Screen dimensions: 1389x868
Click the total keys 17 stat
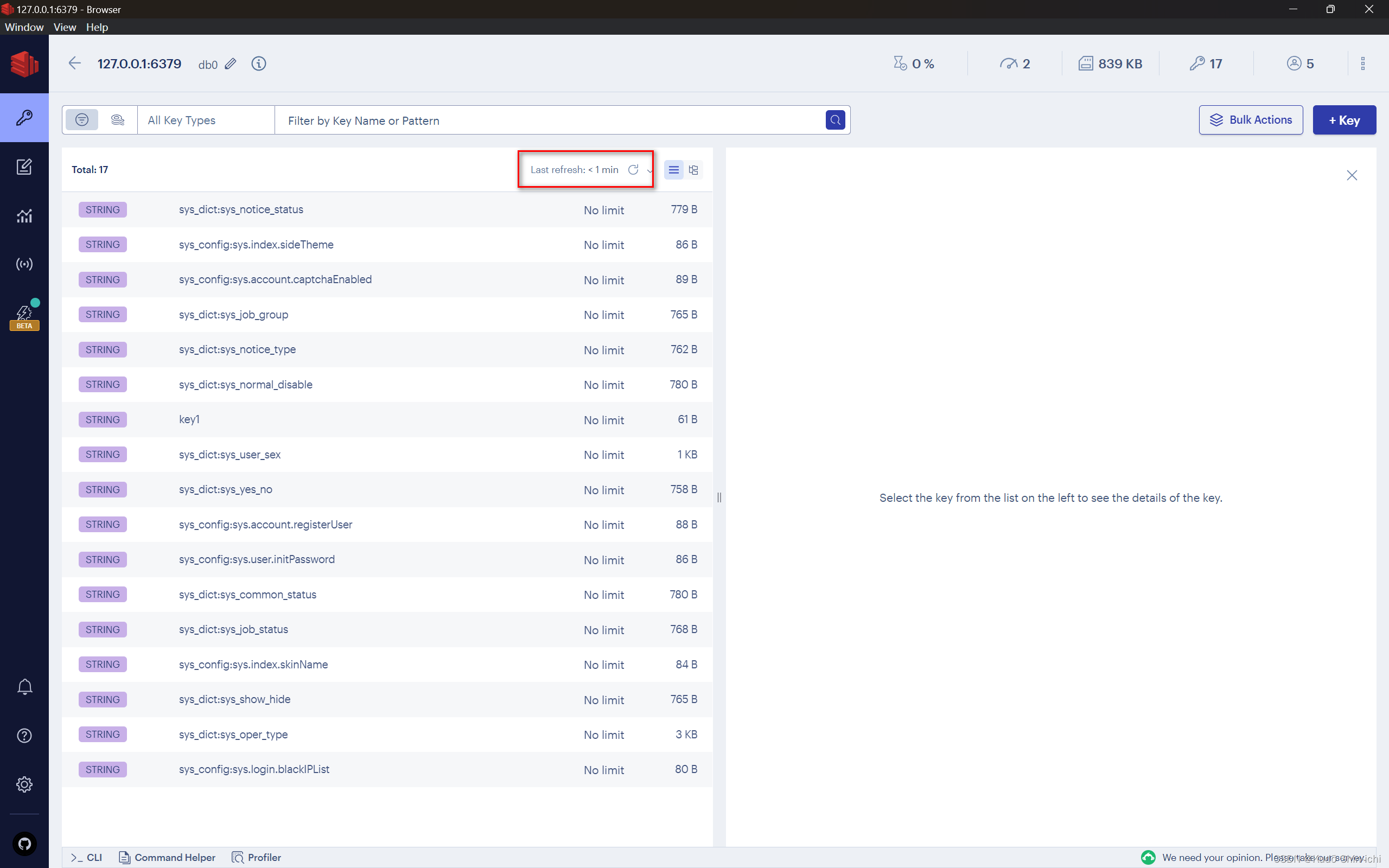point(1206,63)
